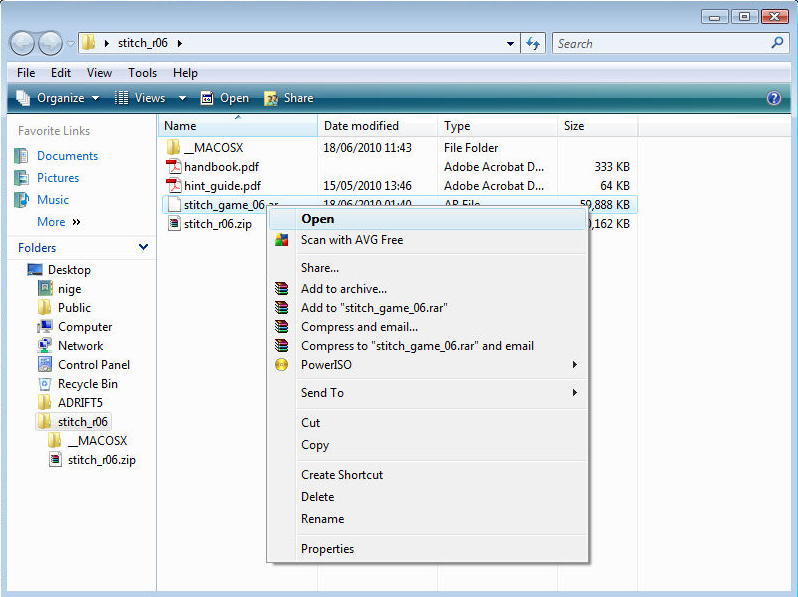Expand the PowerISO submenu
The image size is (798, 597).
coord(574,365)
